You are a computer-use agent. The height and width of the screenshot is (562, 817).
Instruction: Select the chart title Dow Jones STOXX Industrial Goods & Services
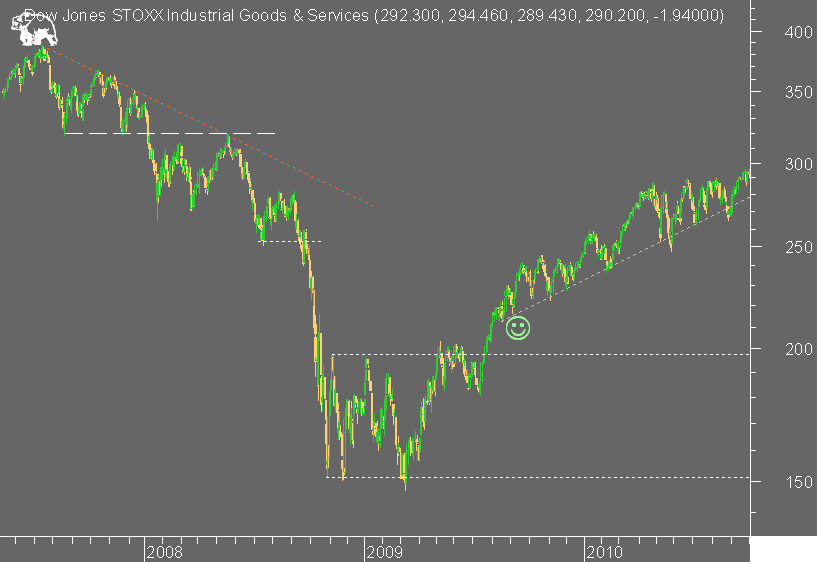[196, 16]
